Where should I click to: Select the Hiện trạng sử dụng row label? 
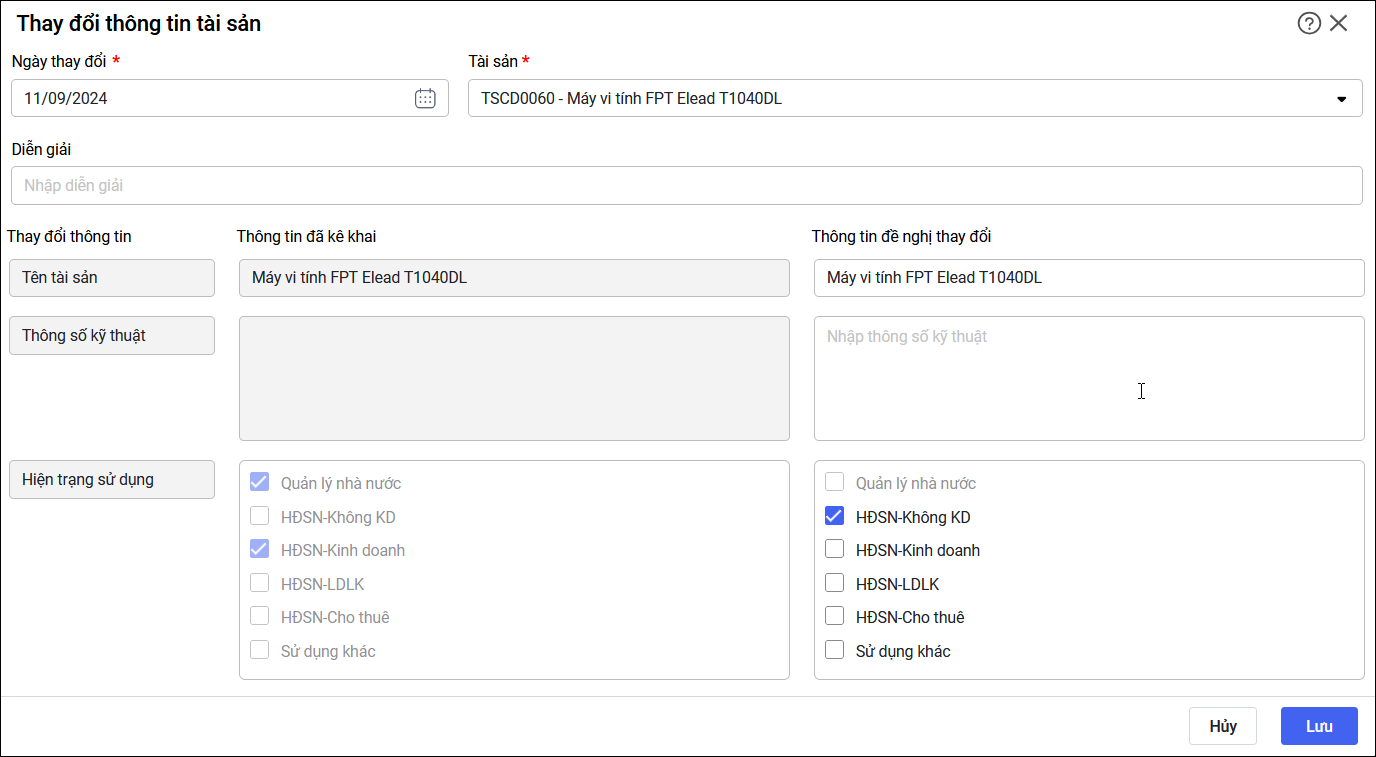click(x=112, y=479)
